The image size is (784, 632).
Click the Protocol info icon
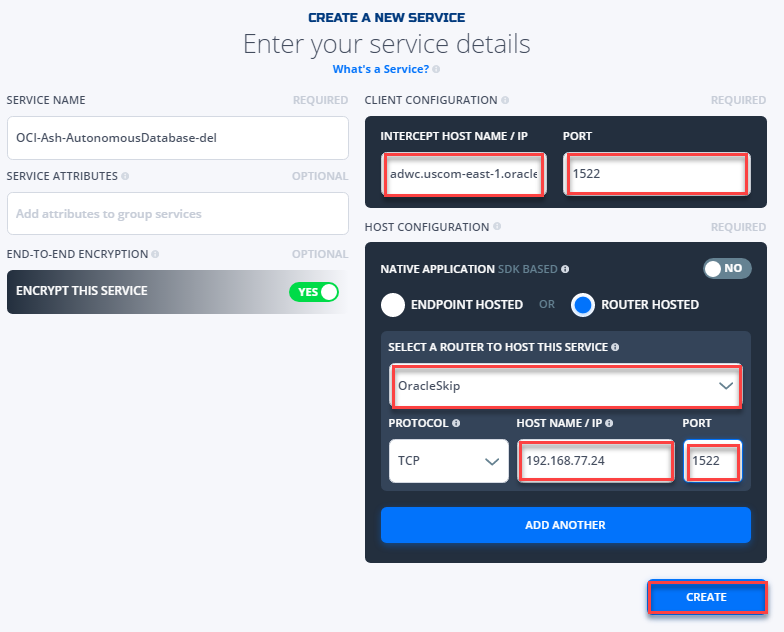[x=456, y=423]
